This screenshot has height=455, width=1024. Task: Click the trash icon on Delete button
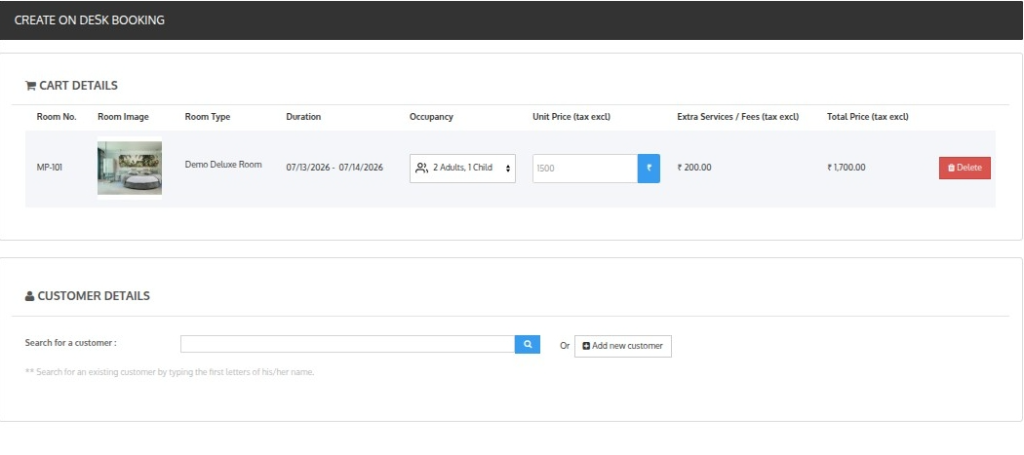coord(951,168)
